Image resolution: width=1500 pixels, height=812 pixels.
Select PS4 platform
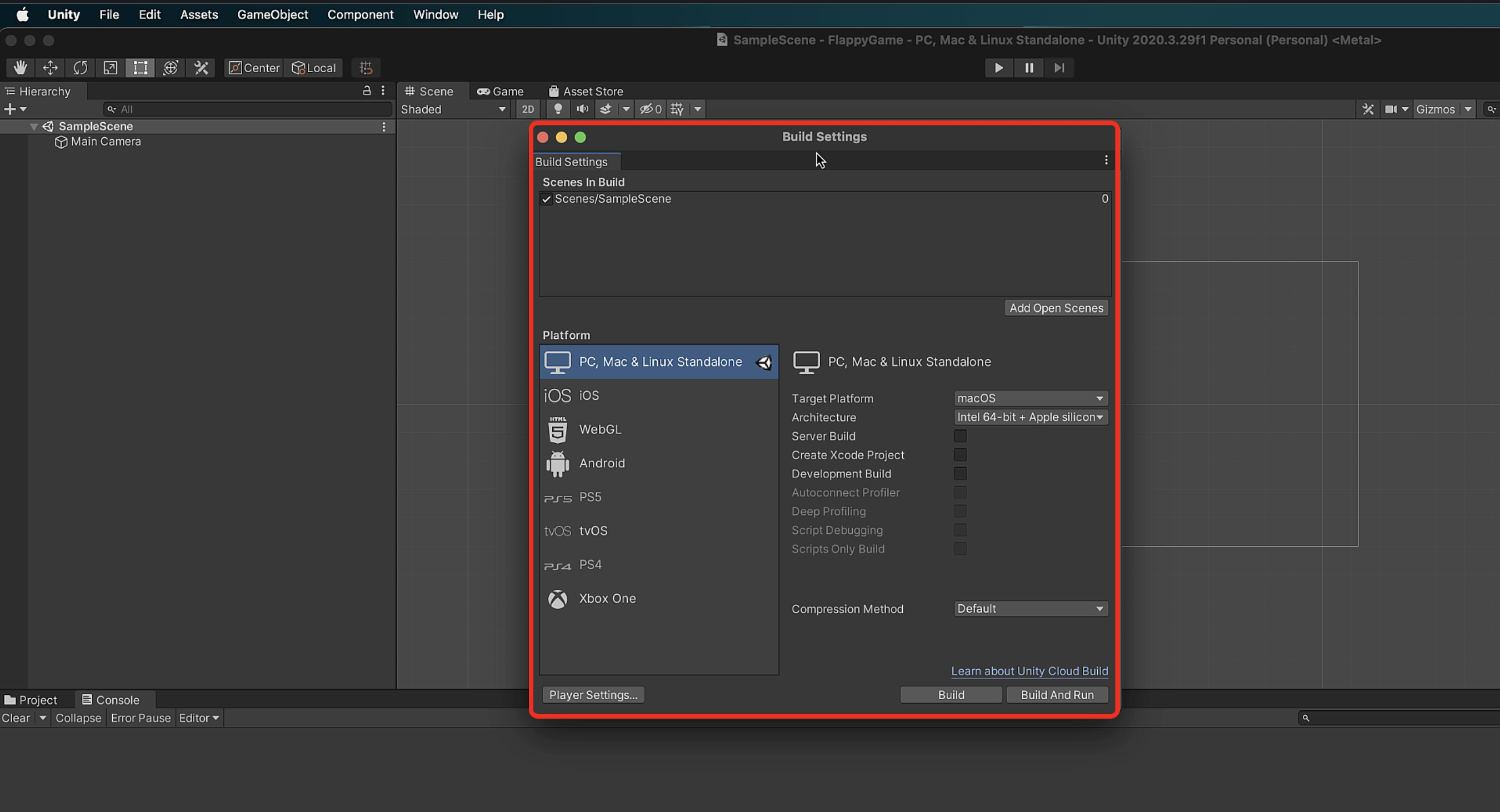(659, 565)
